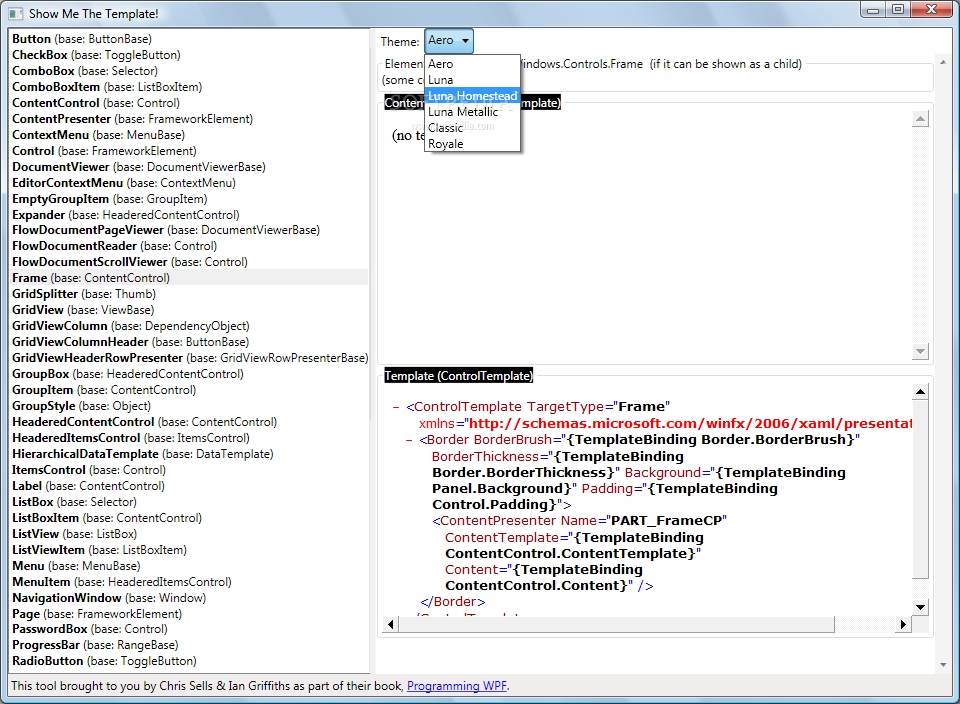Viewport: 960px width, 704px height.
Task: Select ContentPresenter list entry
Action: point(190,119)
